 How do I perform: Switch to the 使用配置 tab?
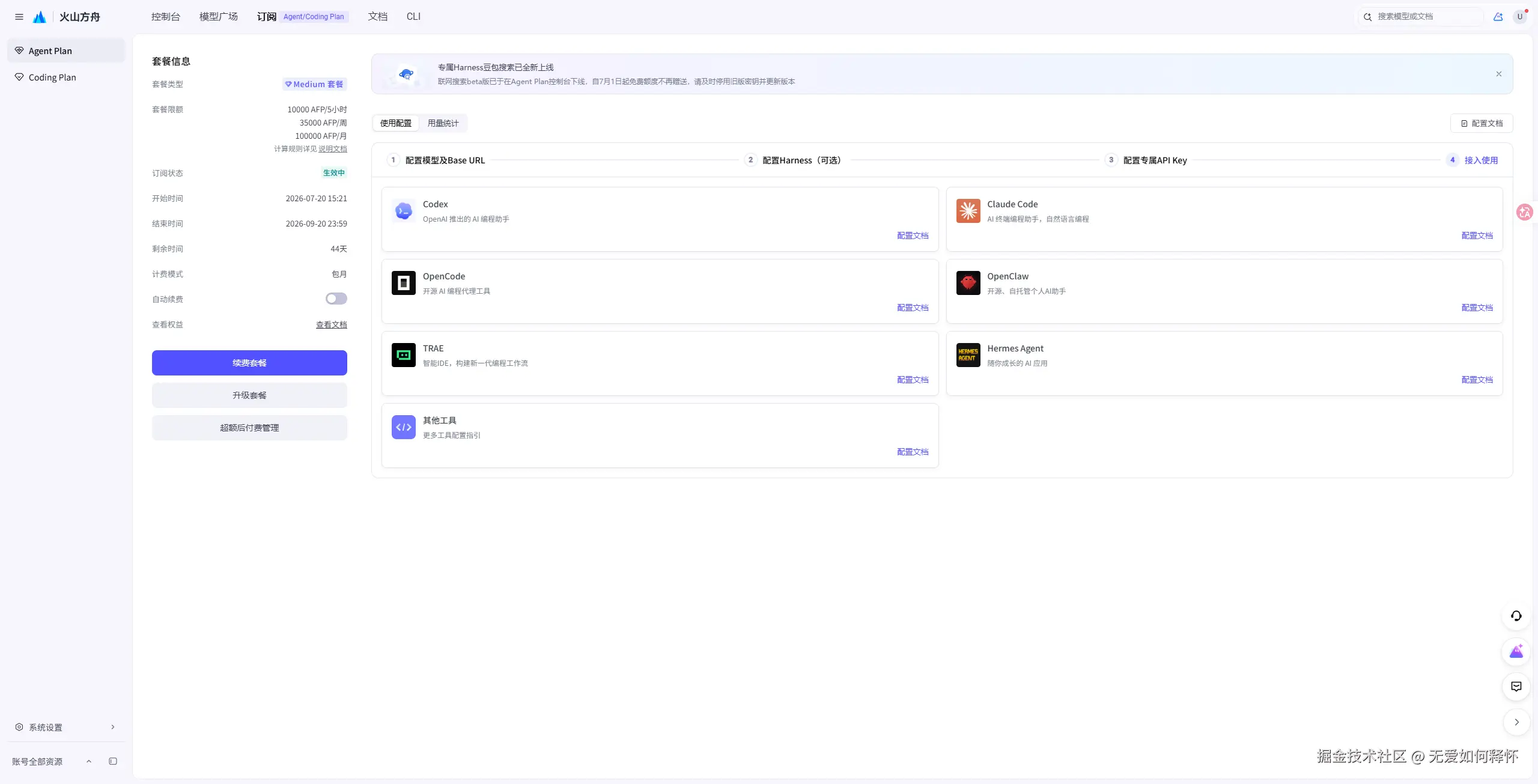point(396,123)
